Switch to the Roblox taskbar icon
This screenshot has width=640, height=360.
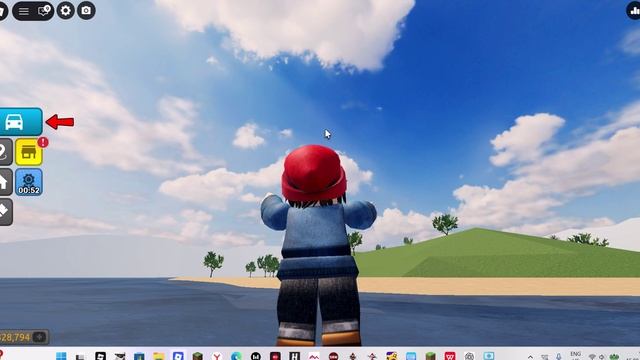coord(178,356)
